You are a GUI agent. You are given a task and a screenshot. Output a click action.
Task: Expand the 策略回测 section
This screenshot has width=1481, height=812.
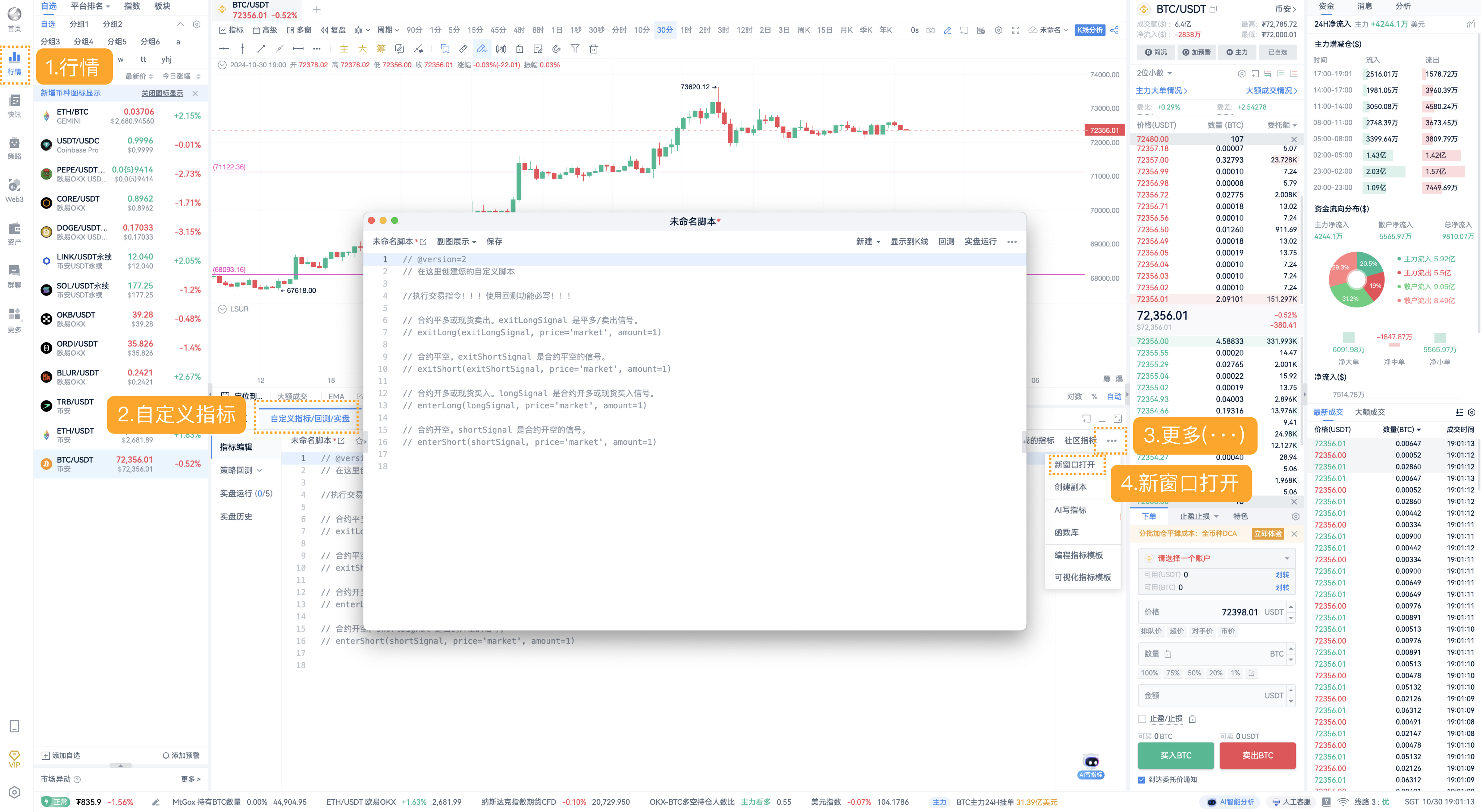pyautogui.click(x=241, y=470)
